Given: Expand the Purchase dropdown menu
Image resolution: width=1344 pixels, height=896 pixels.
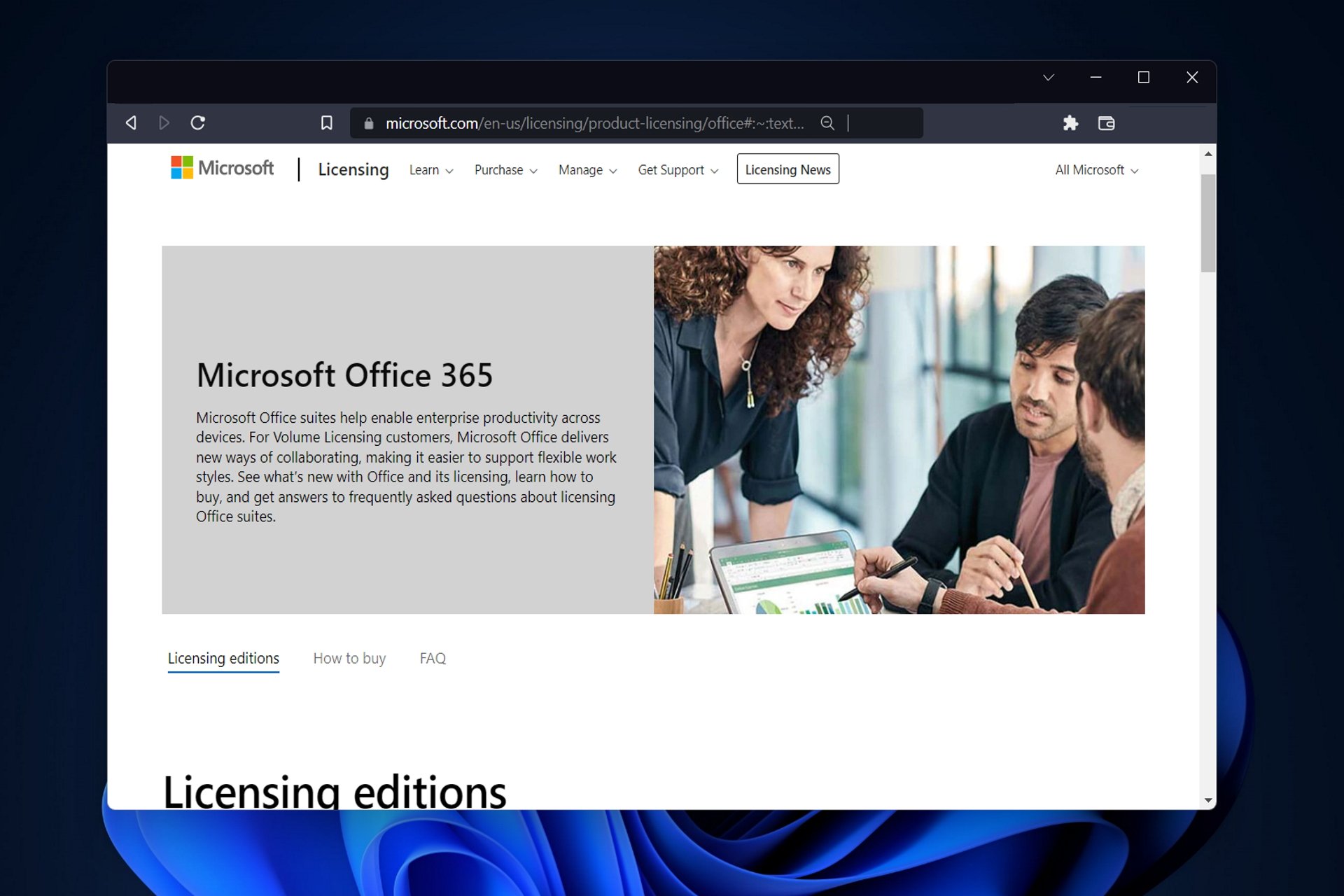Looking at the screenshot, I should point(506,170).
